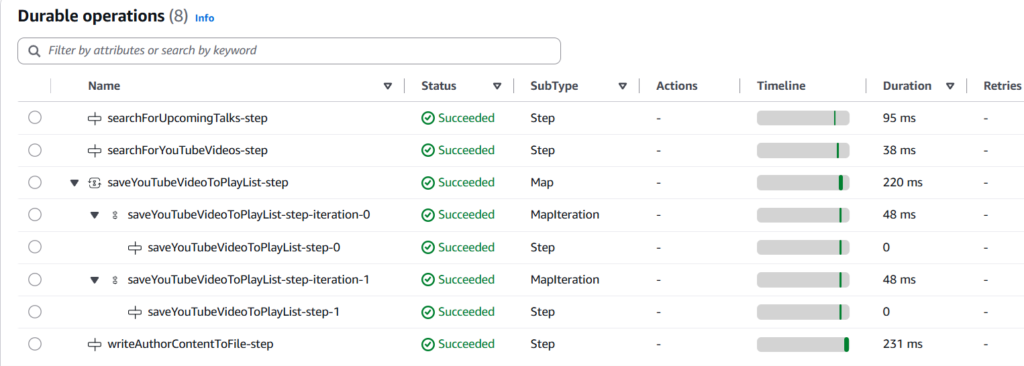Screen dimensions: 1024x366
Task: Click the saveYouTubeVideoToPlayList-step-iteration-1 name text
Action: pyautogui.click(x=249, y=280)
